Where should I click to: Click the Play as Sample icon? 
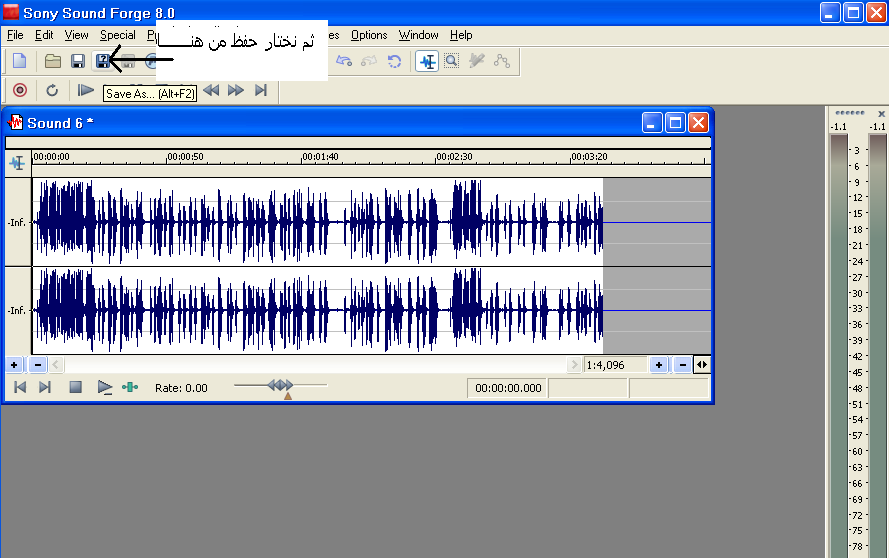coord(130,387)
